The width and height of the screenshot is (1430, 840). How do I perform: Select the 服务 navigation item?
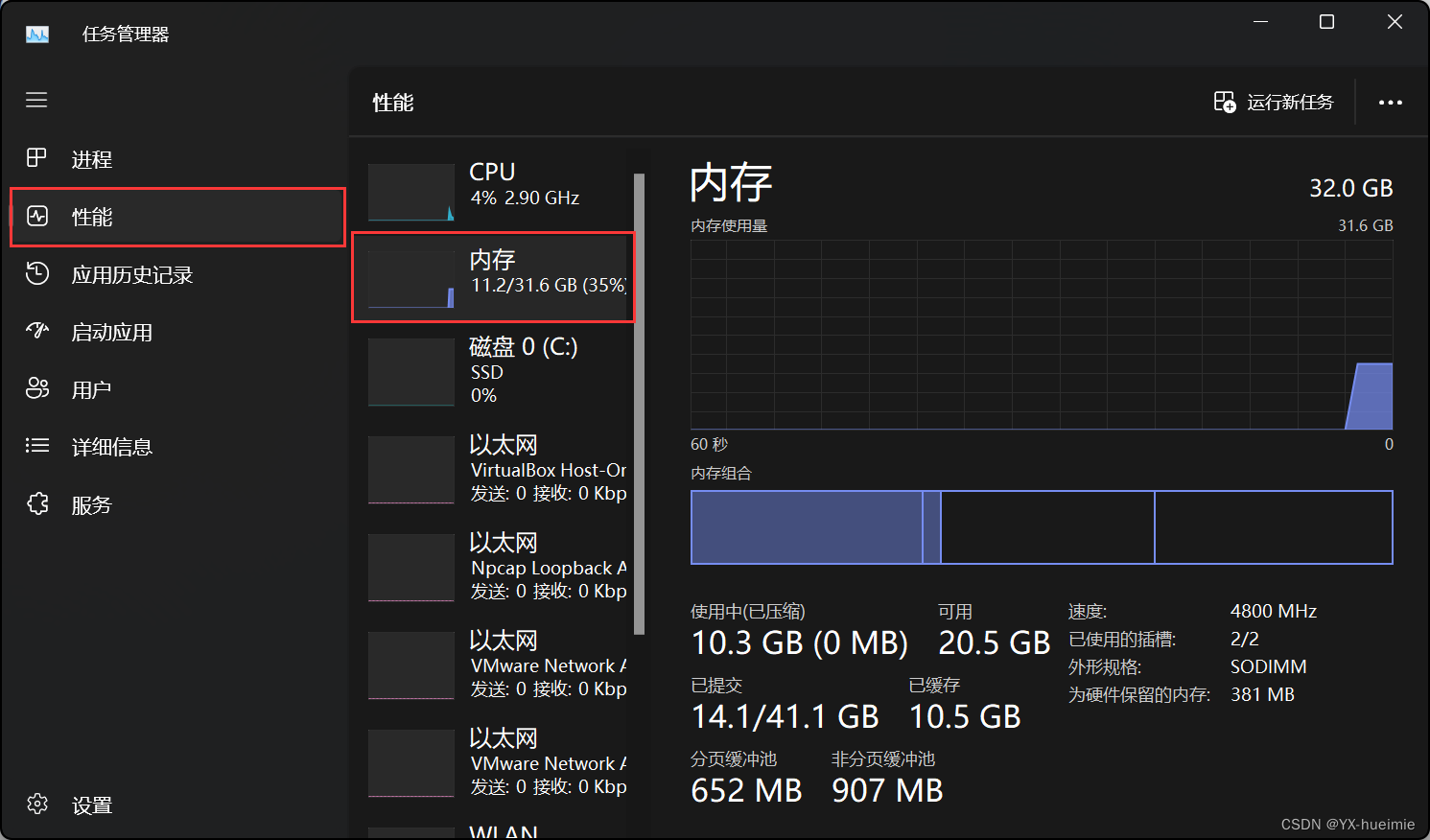pyautogui.click(x=177, y=504)
